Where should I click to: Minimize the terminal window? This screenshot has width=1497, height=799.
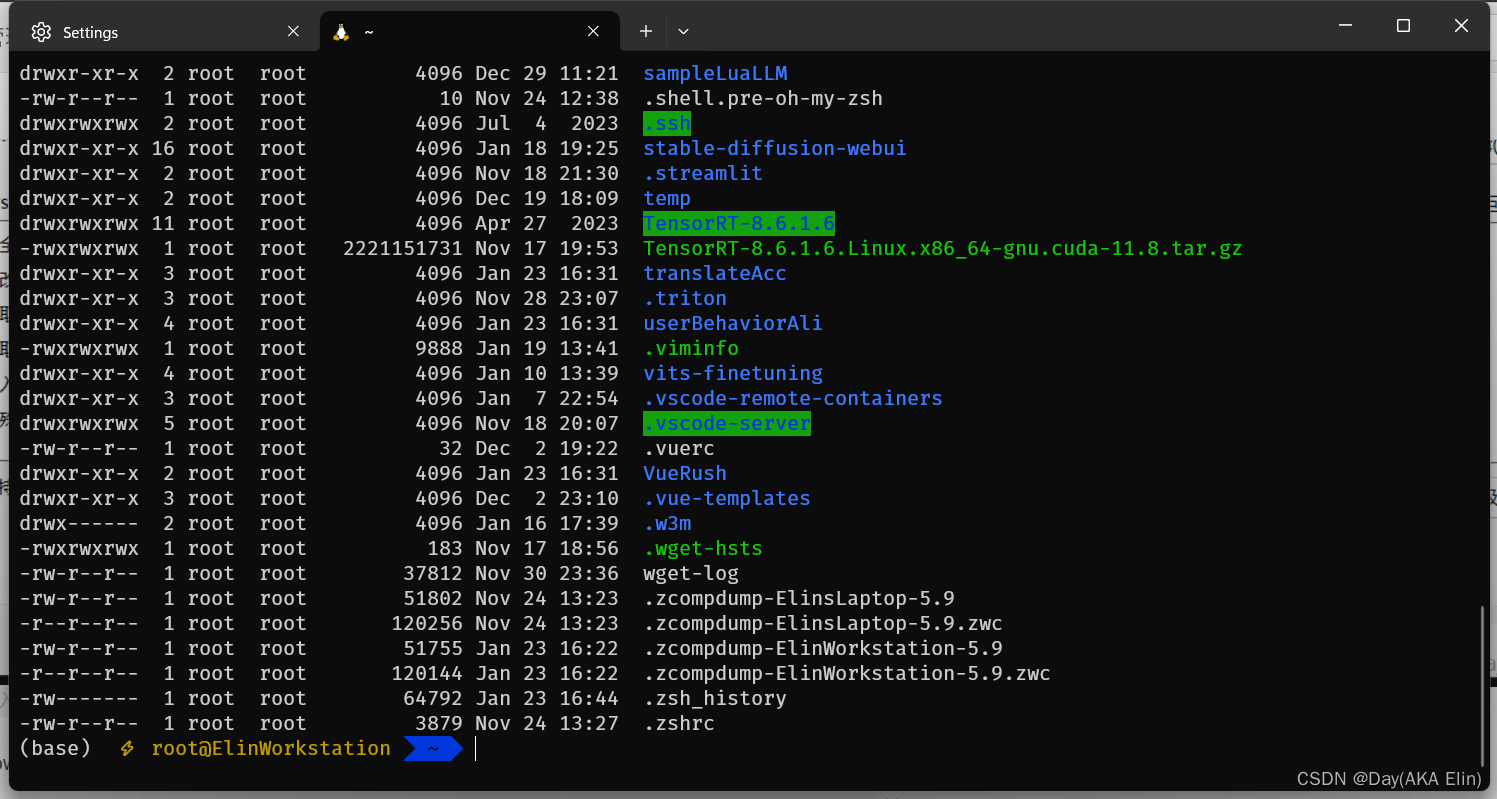1346,27
